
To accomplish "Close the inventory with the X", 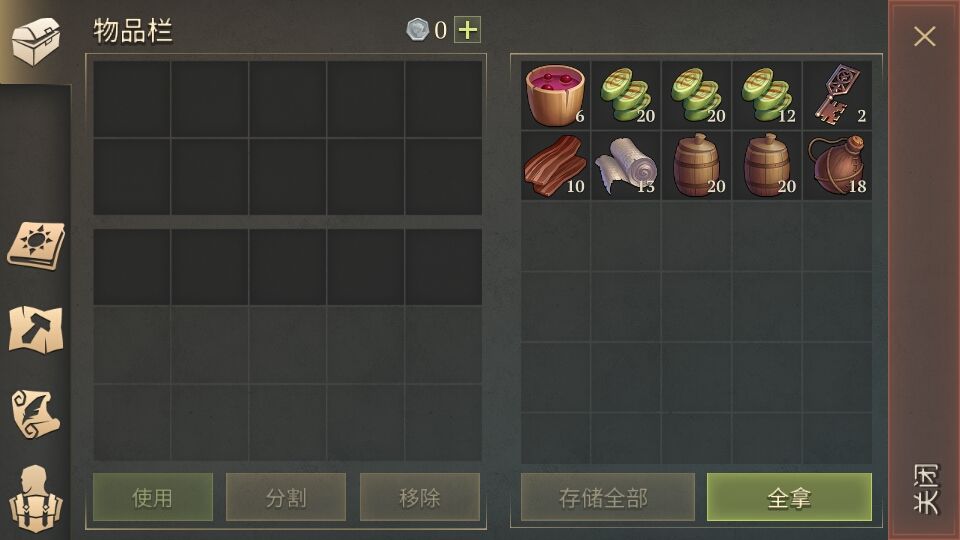I will pyautogui.click(x=924, y=36).
